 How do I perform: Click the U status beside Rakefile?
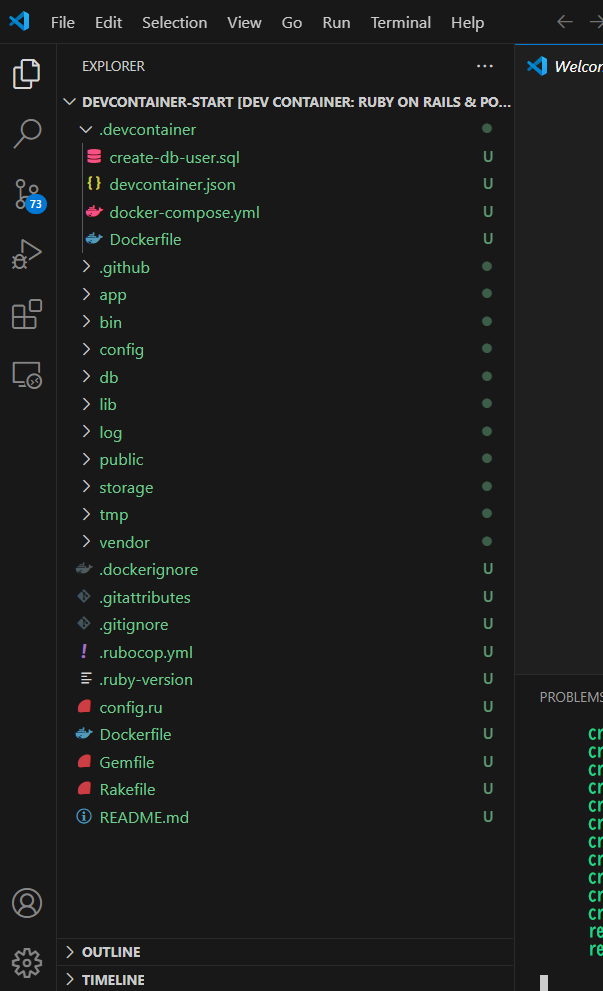tap(488, 789)
